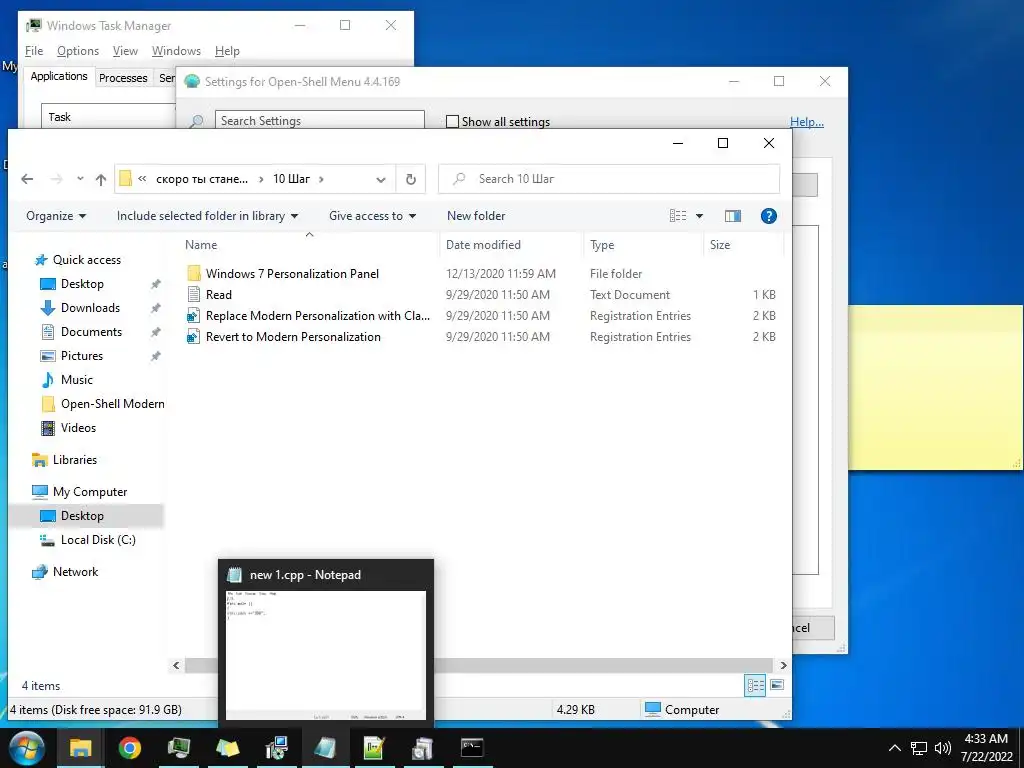Select Windows 7 Personalization Panel folder icon
This screenshot has height=768, width=1024.
(193, 274)
